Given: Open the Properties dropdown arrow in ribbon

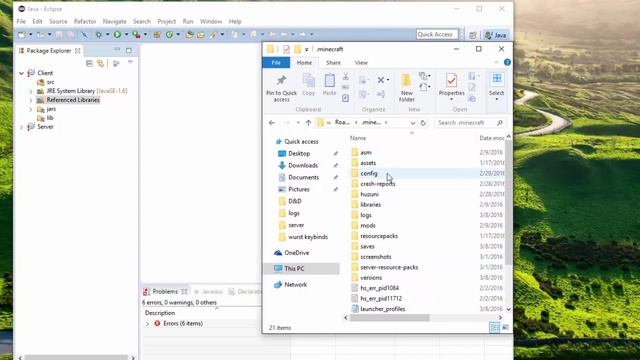Looking at the screenshot, I should click(451, 99).
